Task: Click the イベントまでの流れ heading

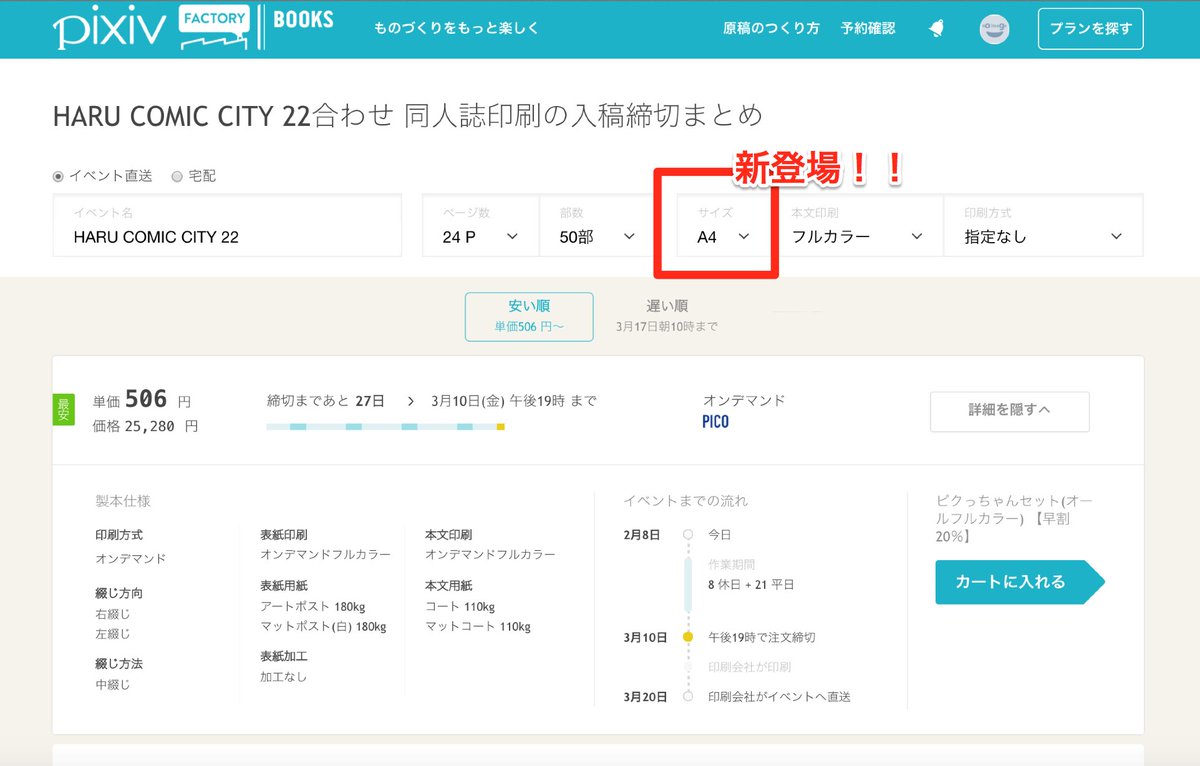Action: coord(685,500)
